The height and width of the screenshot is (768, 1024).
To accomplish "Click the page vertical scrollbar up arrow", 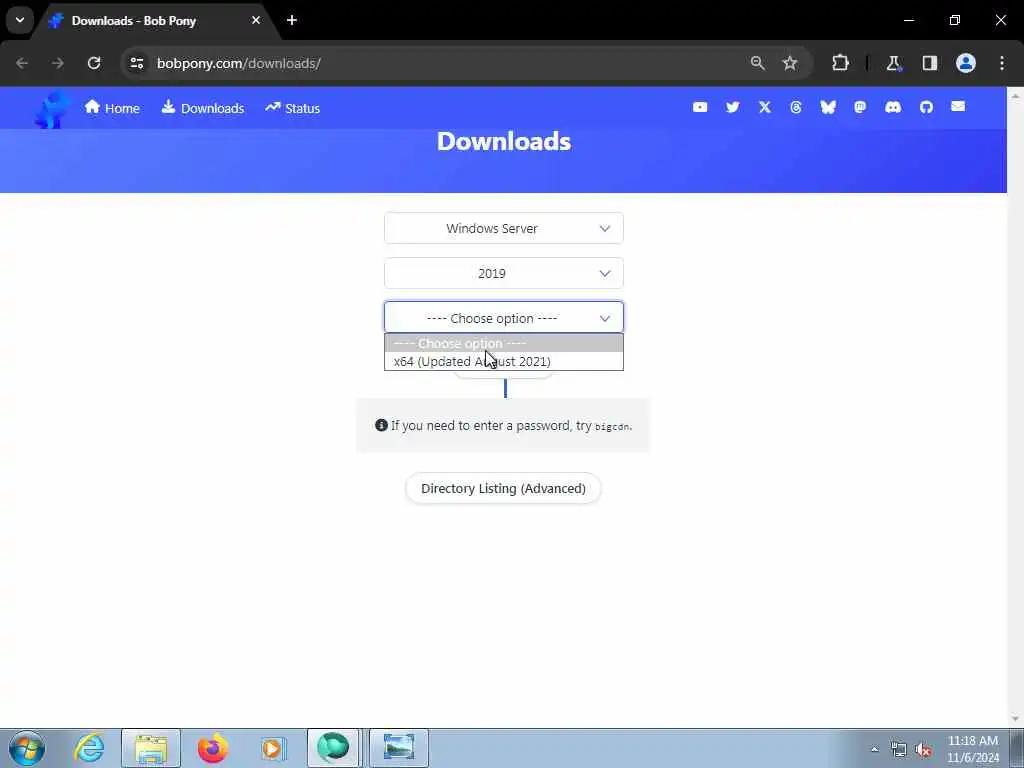I will click(1016, 95).
